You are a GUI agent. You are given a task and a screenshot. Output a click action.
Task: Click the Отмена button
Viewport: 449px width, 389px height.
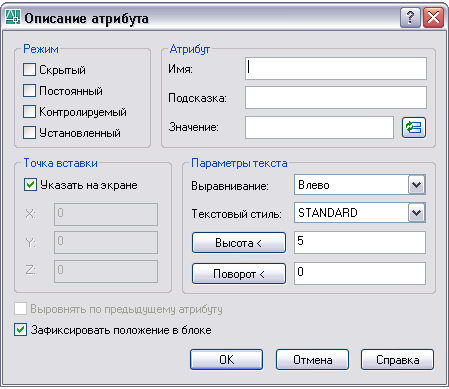(x=312, y=360)
